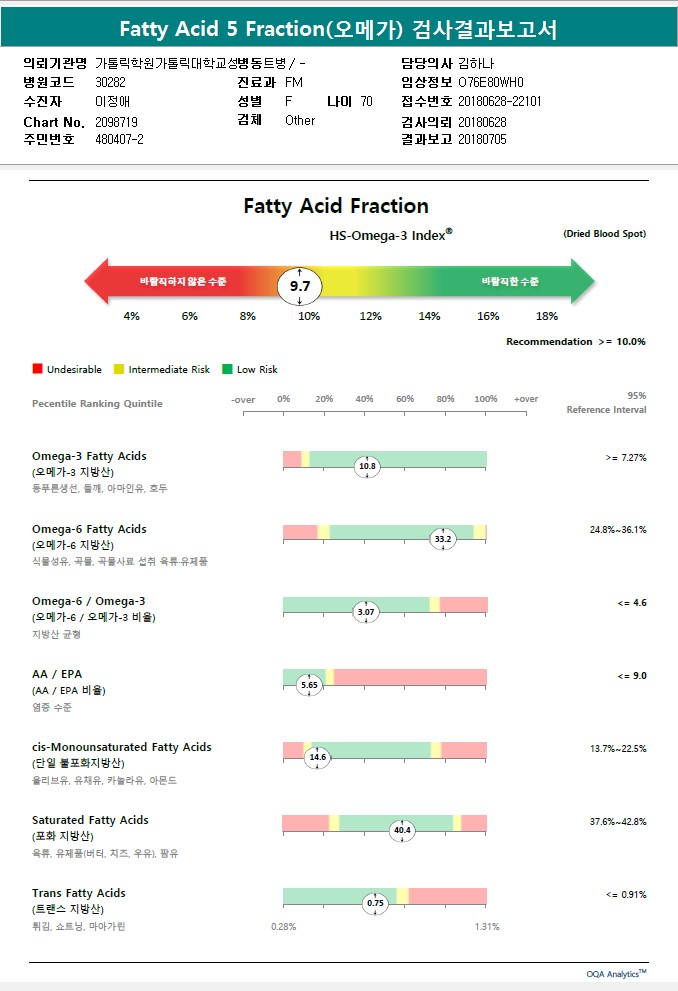Click the yellow Intermediate Risk legend swatch
Screen dimensions: 678x991
(120, 370)
